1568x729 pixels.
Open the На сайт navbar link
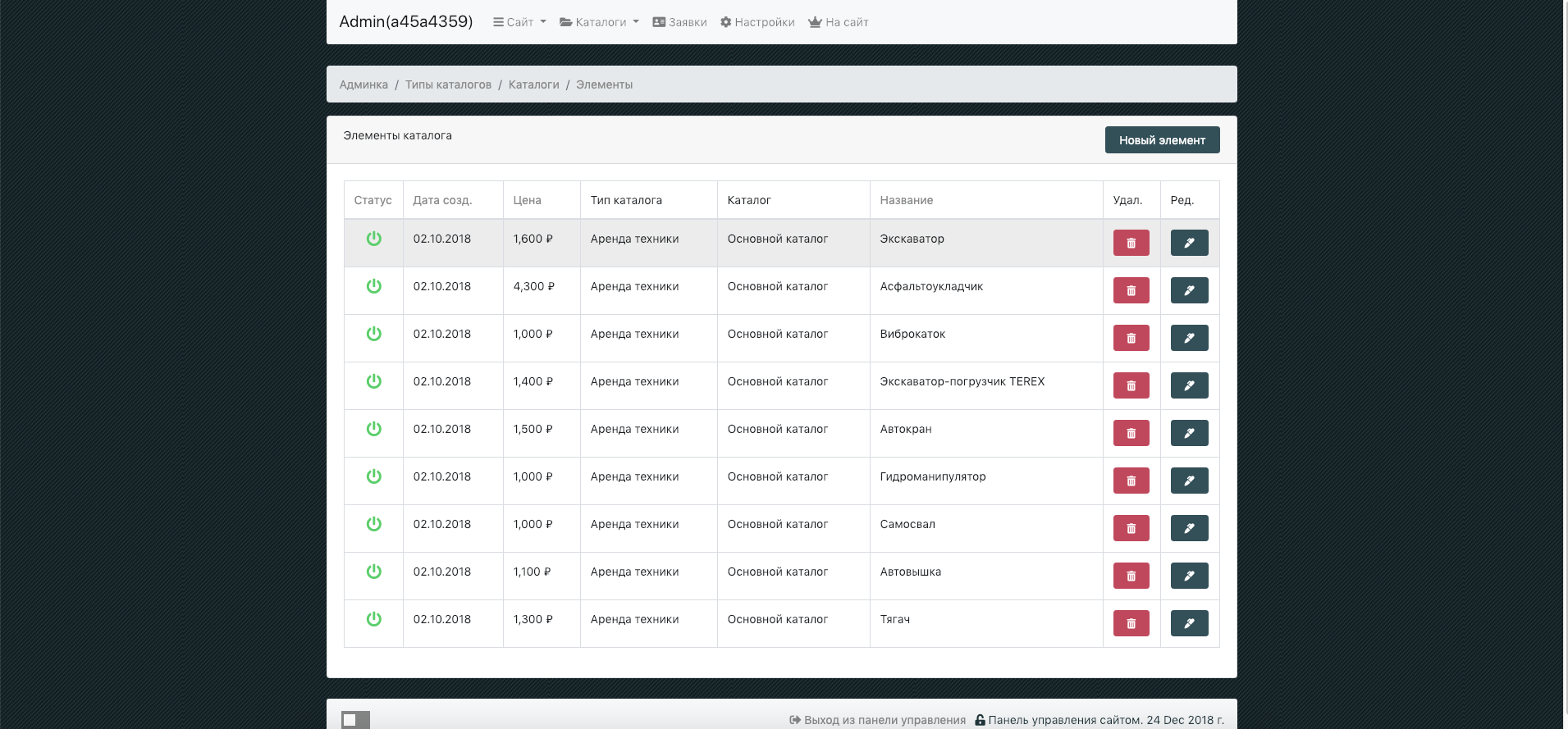[x=838, y=22]
